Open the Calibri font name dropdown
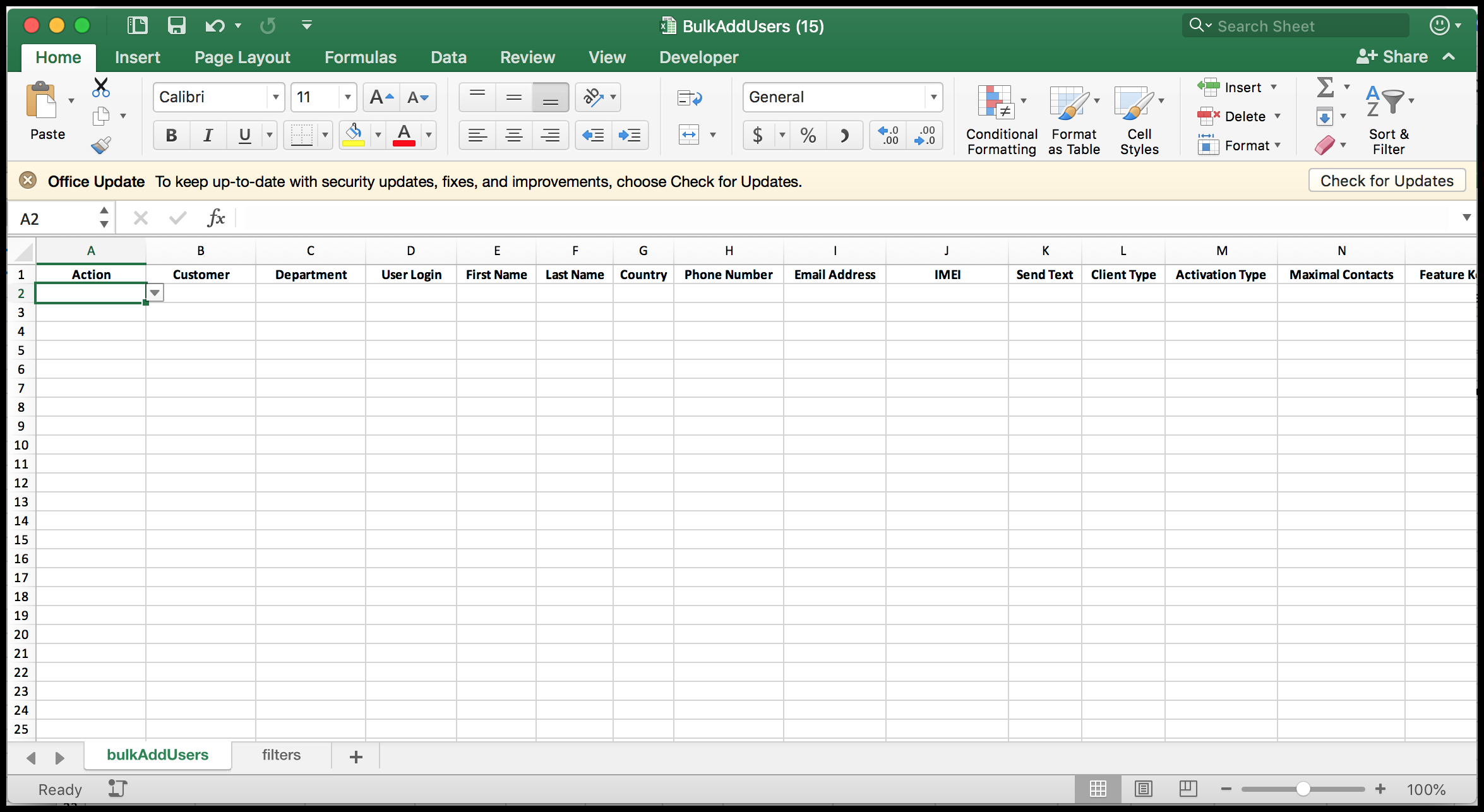The width and height of the screenshot is (1484, 812). 275,97
